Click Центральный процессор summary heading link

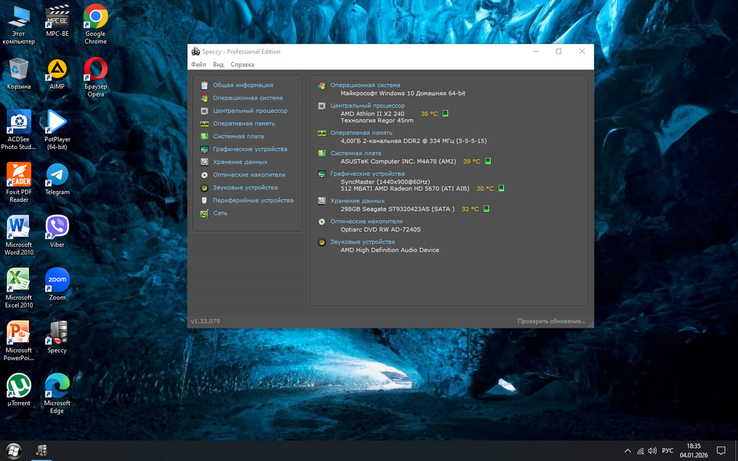pyautogui.click(x=368, y=105)
